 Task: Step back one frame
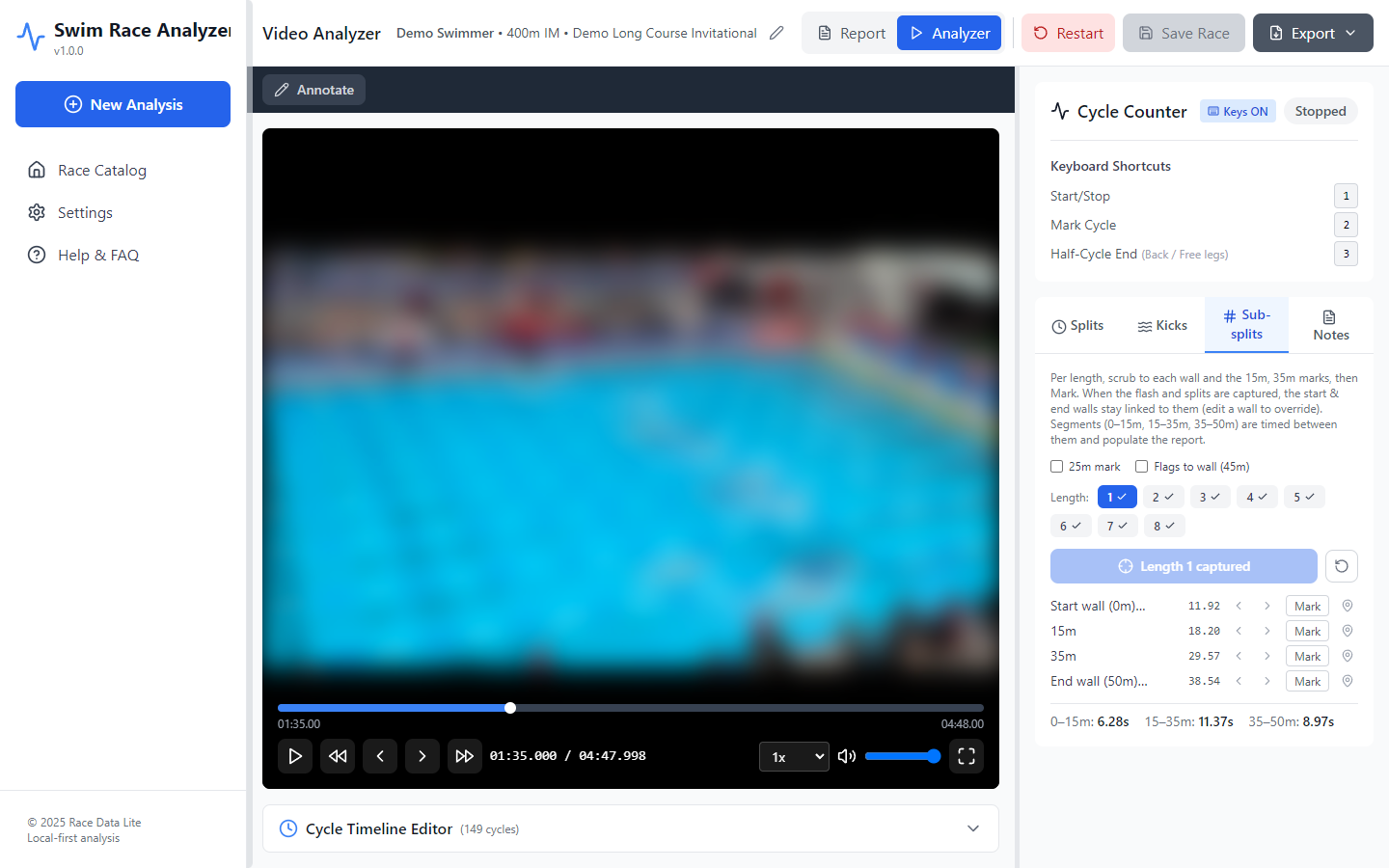click(x=380, y=756)
